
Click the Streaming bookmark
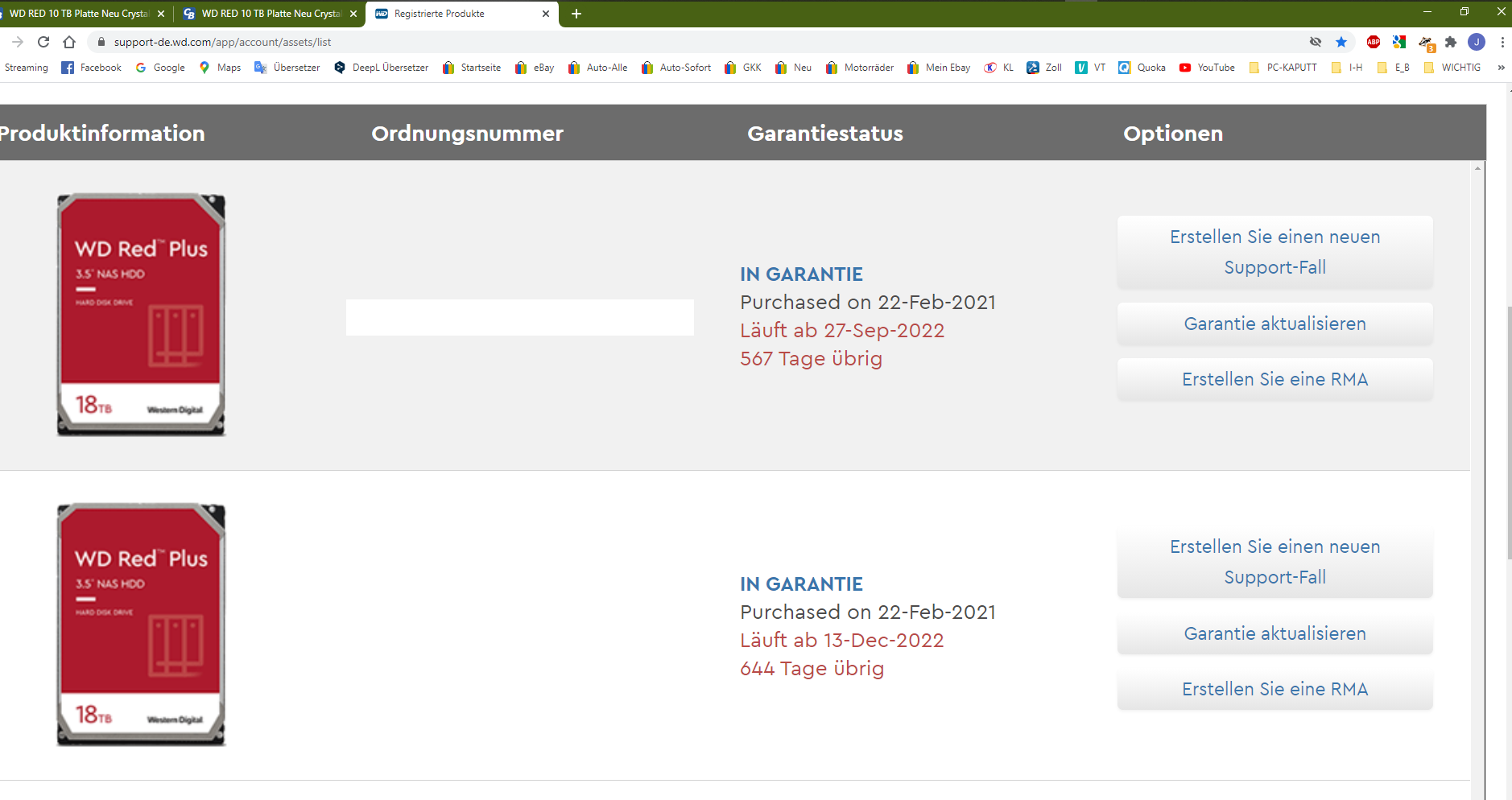click(x=26, y=68)
